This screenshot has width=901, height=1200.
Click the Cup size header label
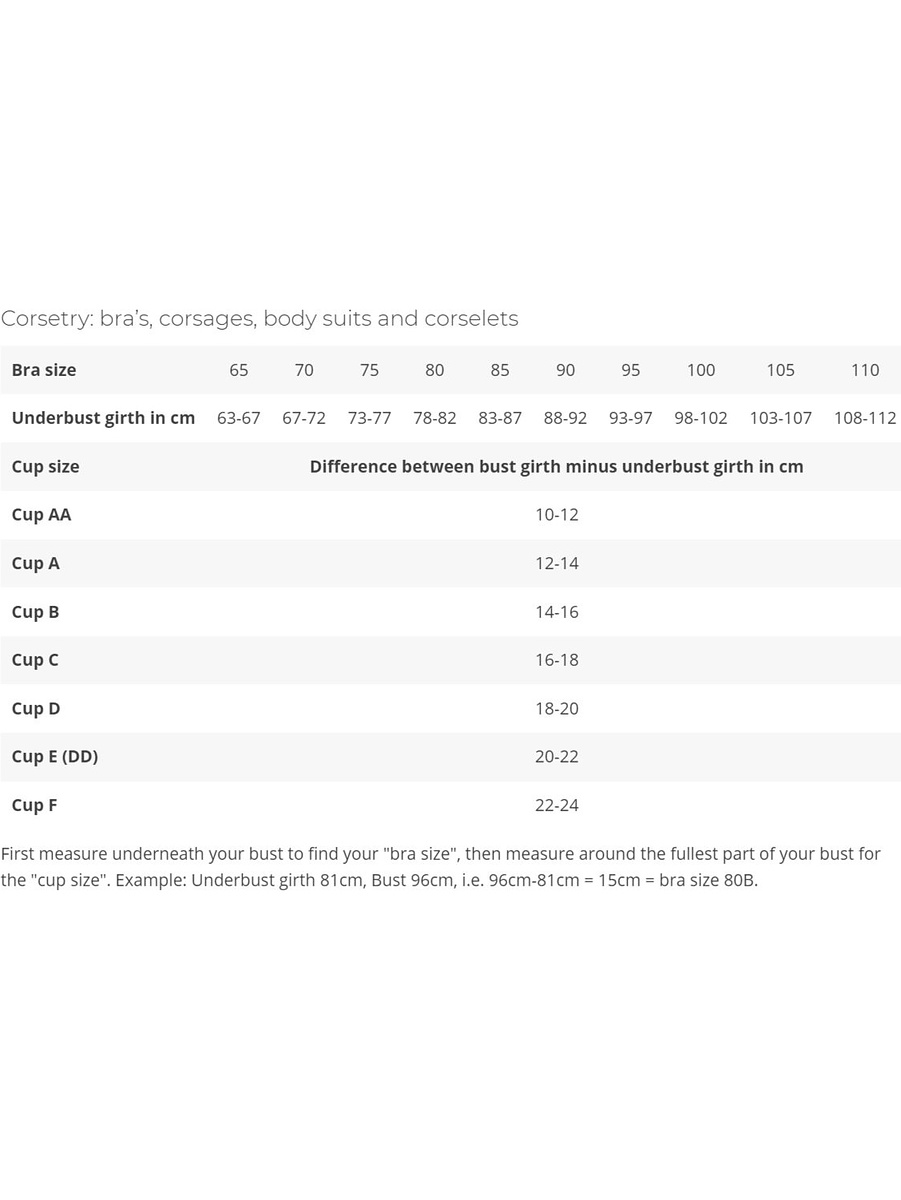(x=45, y=467)
